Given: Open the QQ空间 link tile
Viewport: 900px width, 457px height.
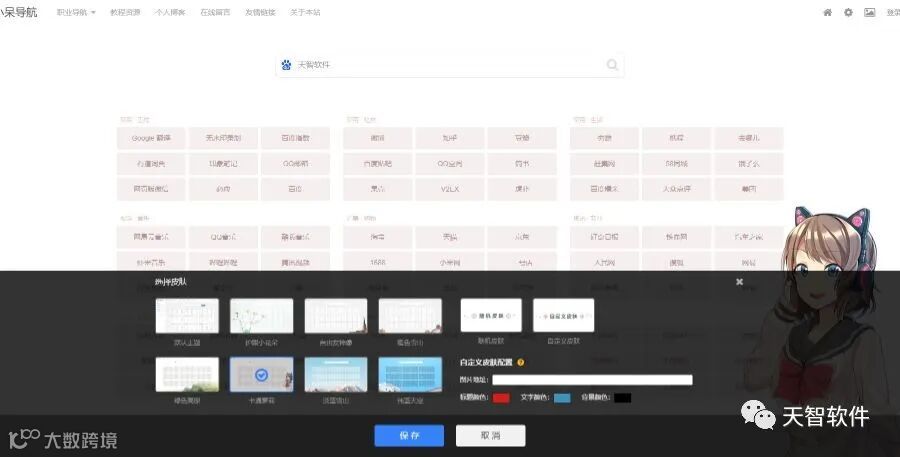Looking at the screenshot, I should [449, 164].
